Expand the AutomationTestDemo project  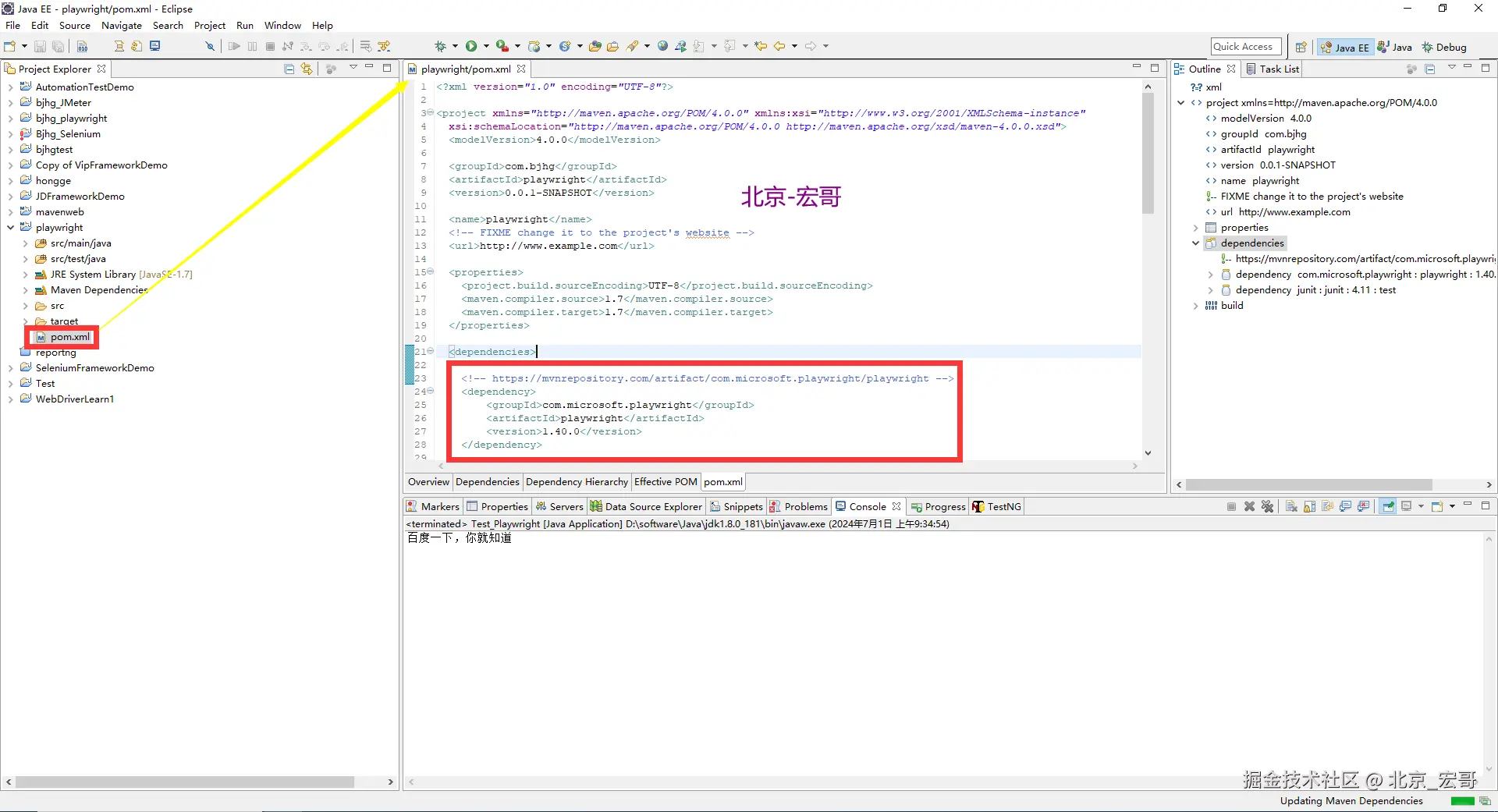pyautogui.click(x=11, y=87)
